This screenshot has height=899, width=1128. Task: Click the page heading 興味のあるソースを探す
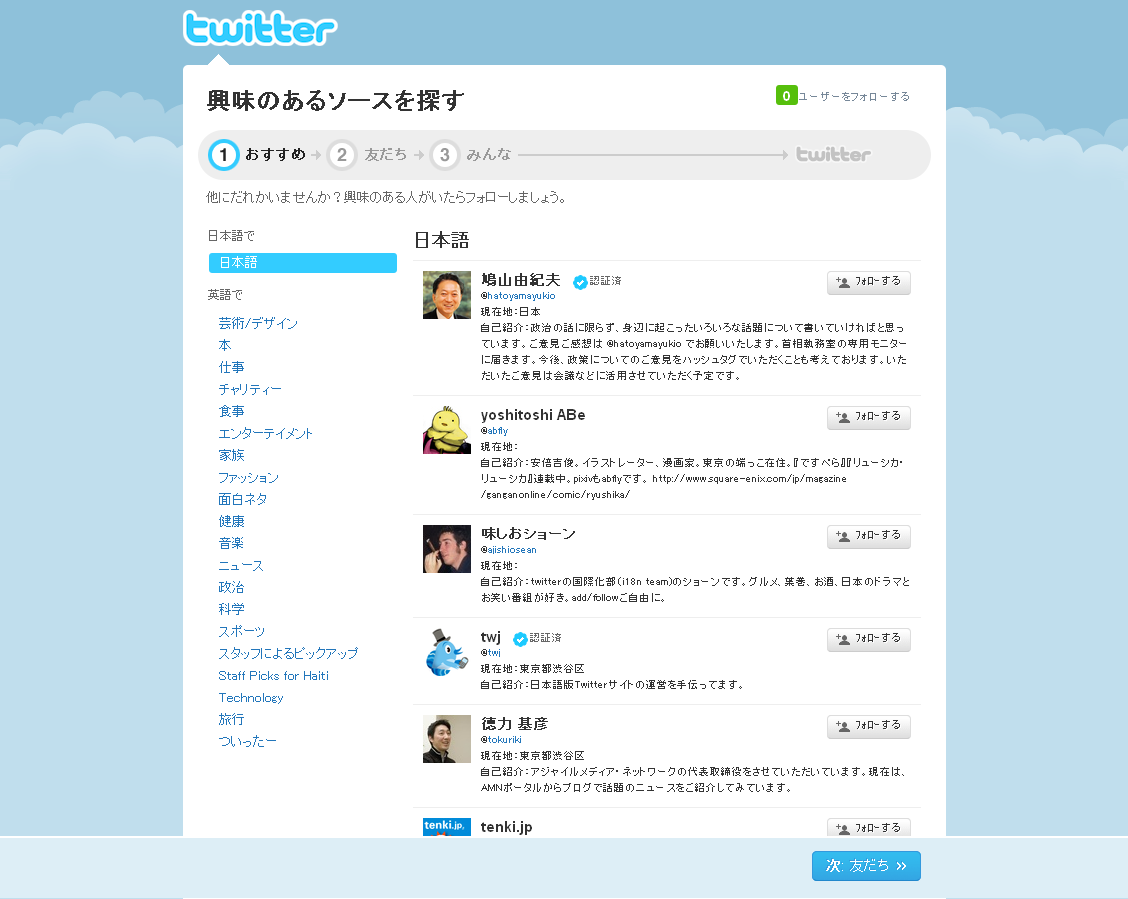(335, 101)
